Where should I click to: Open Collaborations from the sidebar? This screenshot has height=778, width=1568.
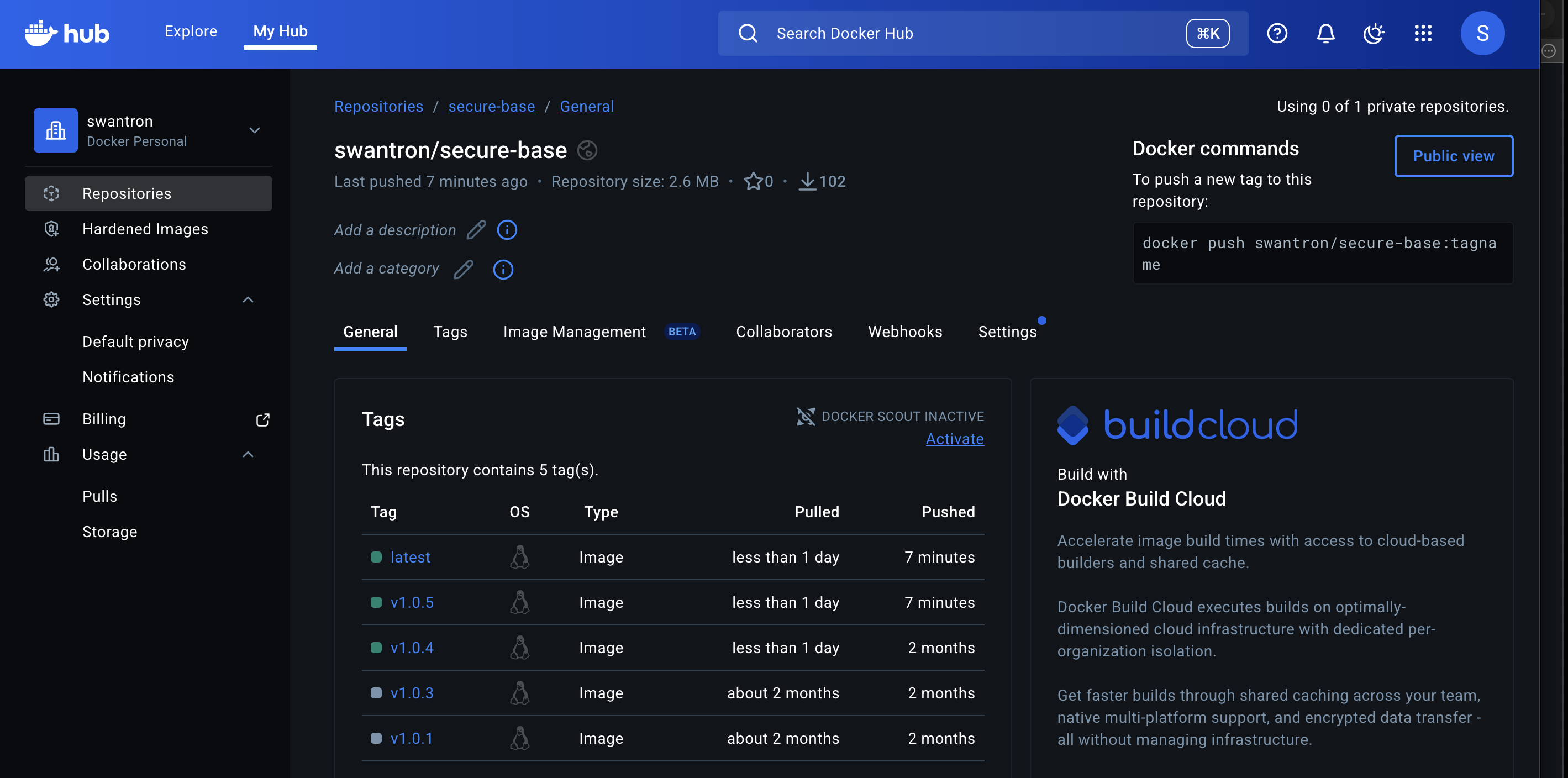[134, 264]
